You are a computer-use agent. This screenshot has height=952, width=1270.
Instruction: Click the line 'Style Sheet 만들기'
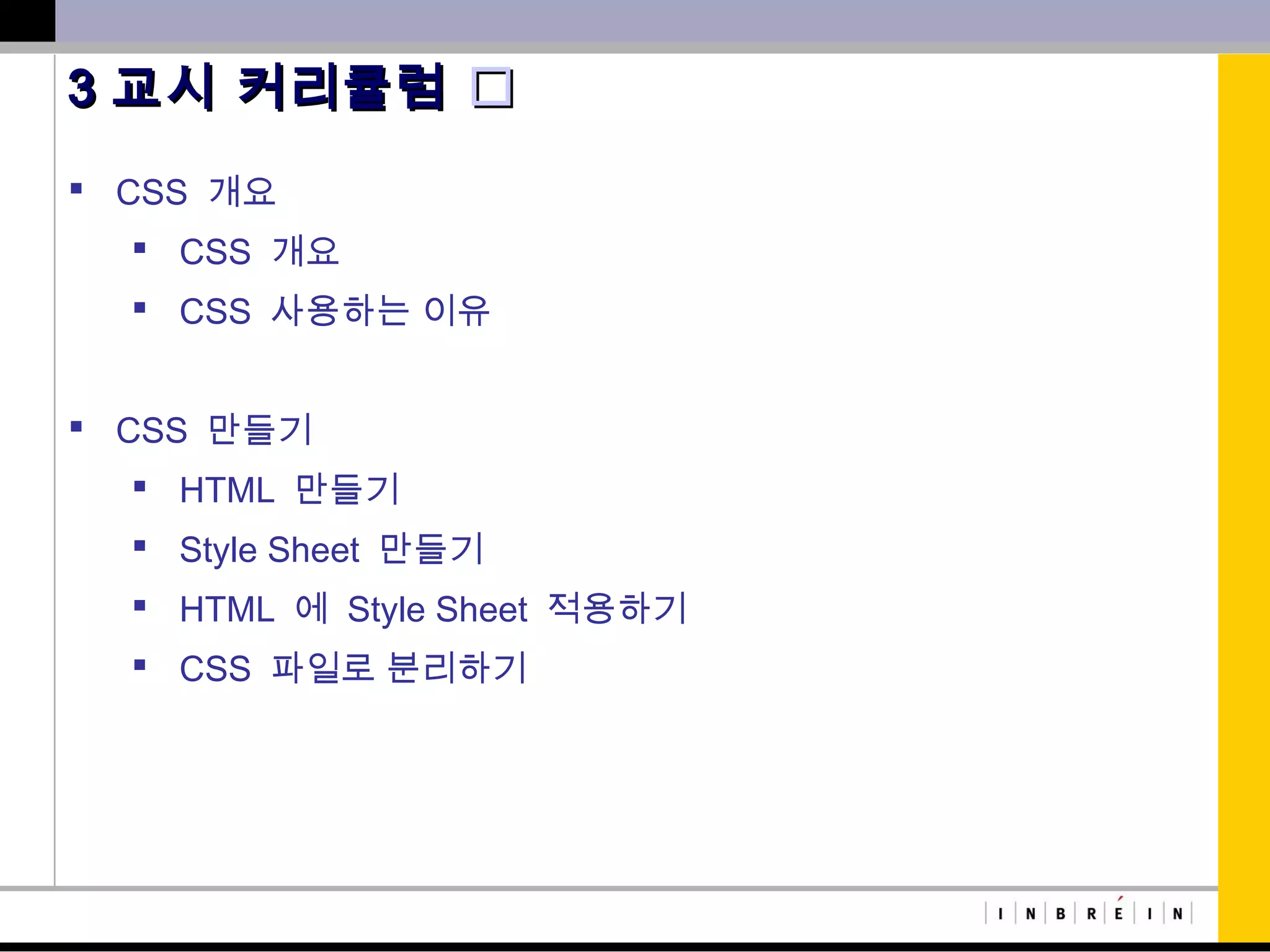pyautogui.click(x=332, y=549)
